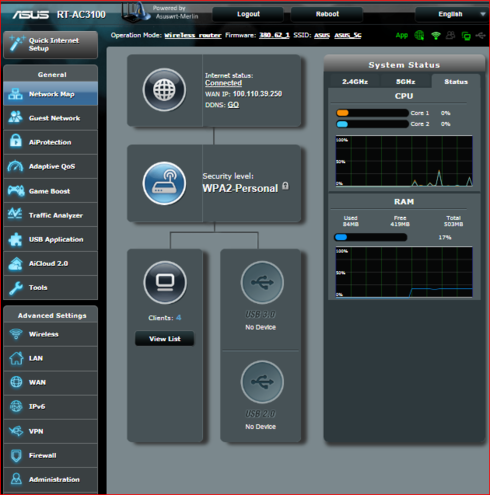Click the IPv6 icon in sidebar
Image resolution: width=490 pixels, height=495 pixels.
tap(16, 406)
